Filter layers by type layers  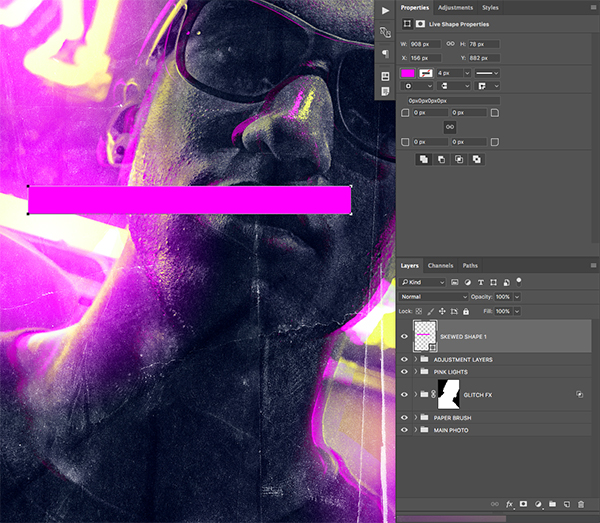[481, 282]
